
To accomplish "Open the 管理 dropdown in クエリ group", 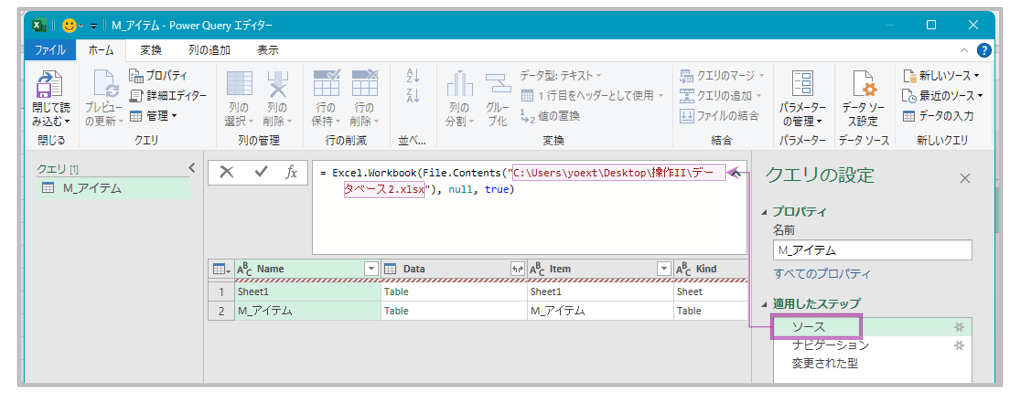I will tap(153, 116).
